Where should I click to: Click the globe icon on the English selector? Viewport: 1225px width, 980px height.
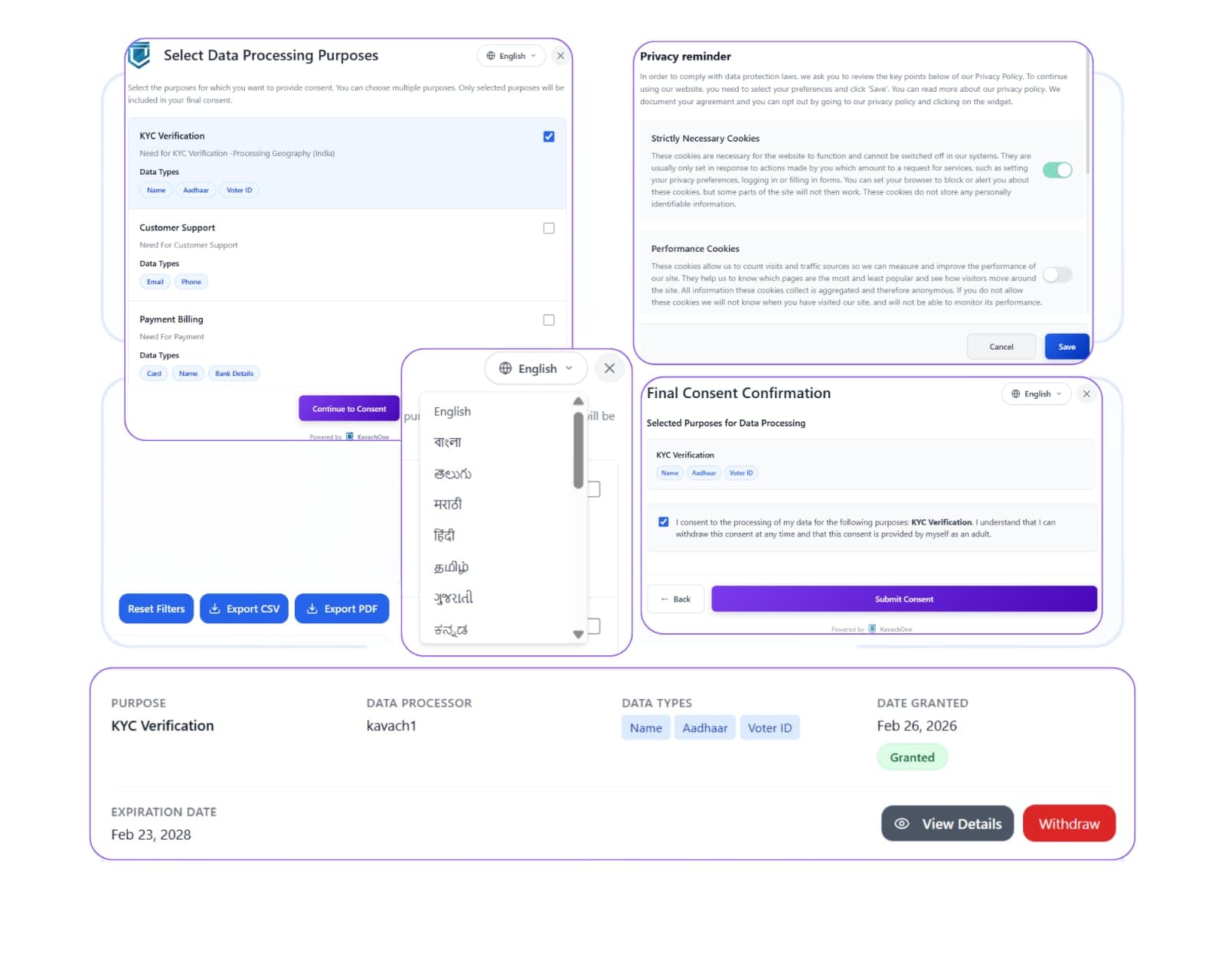[x=489, y=55]
